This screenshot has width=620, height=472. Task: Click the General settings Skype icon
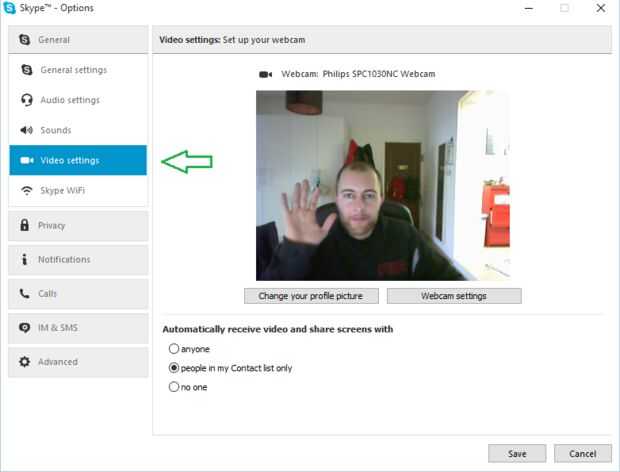26,70
